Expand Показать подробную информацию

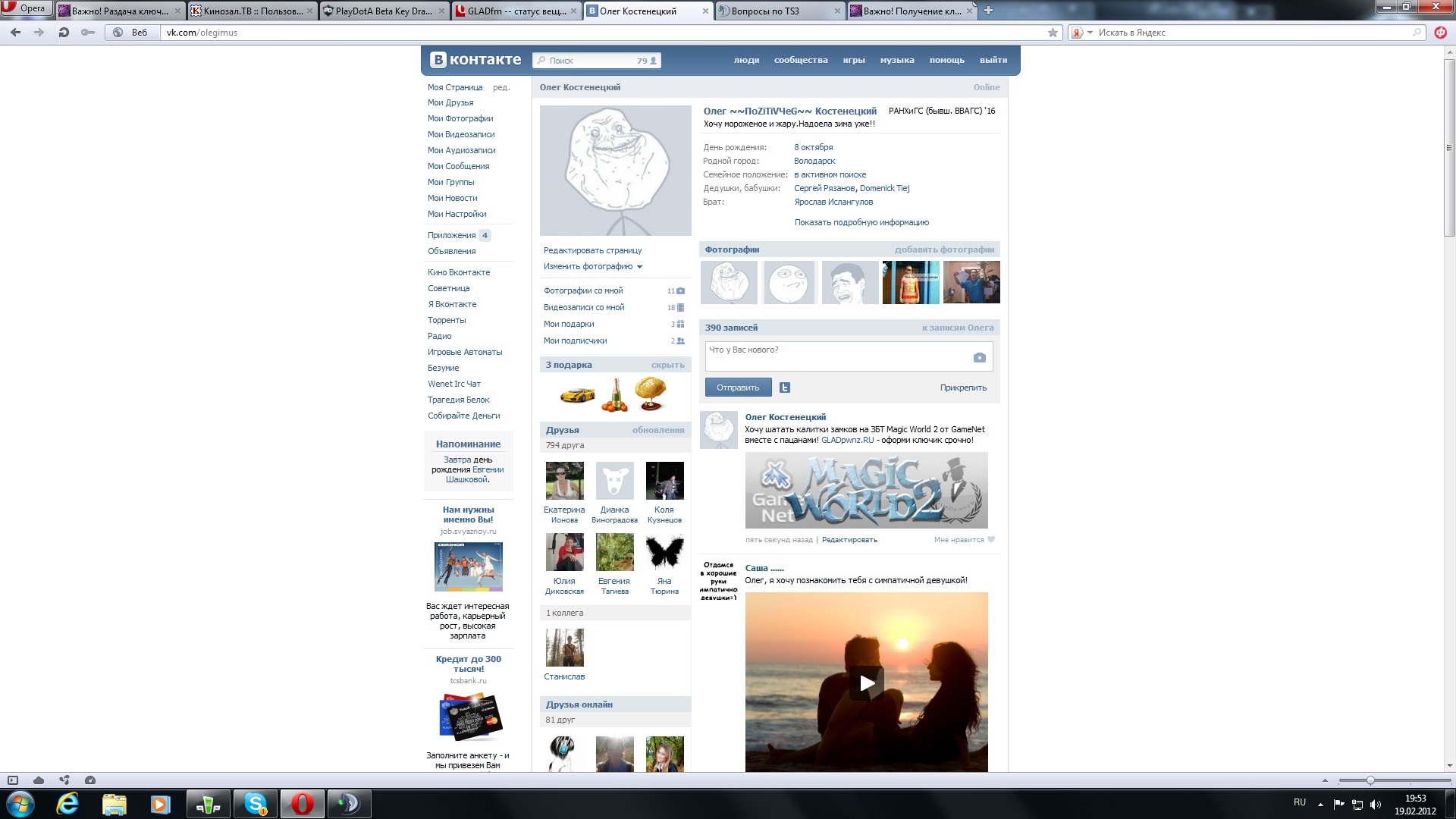tap(861, 222)
